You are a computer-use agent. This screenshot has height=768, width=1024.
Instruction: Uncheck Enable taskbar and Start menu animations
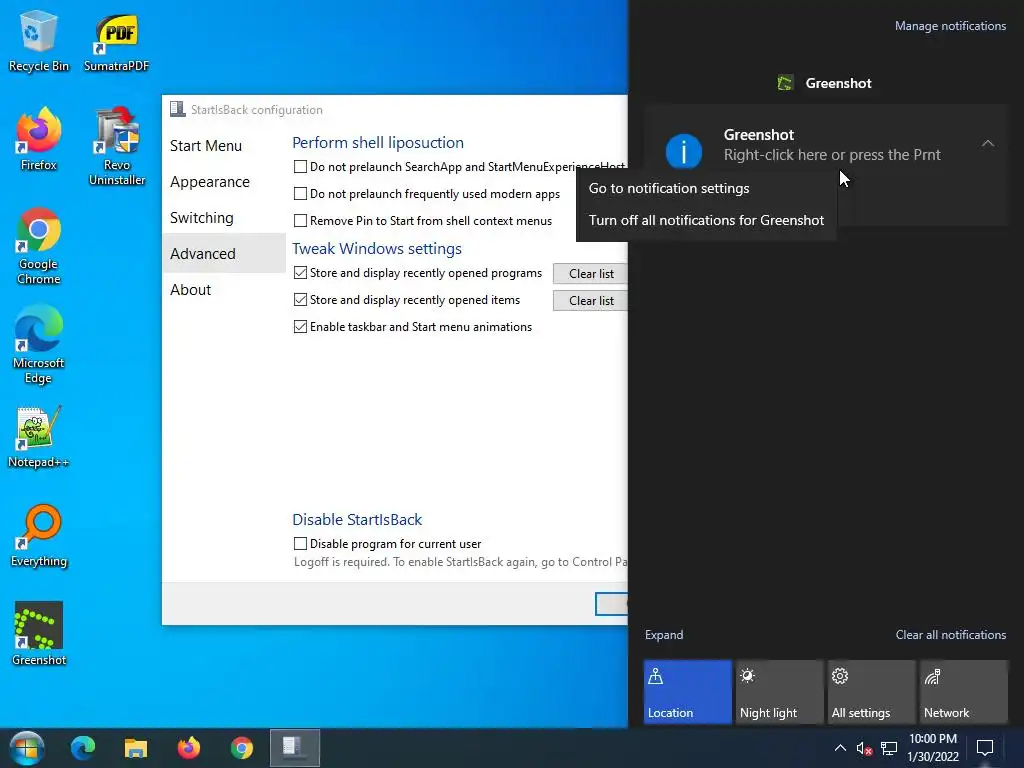pos(300,327)
